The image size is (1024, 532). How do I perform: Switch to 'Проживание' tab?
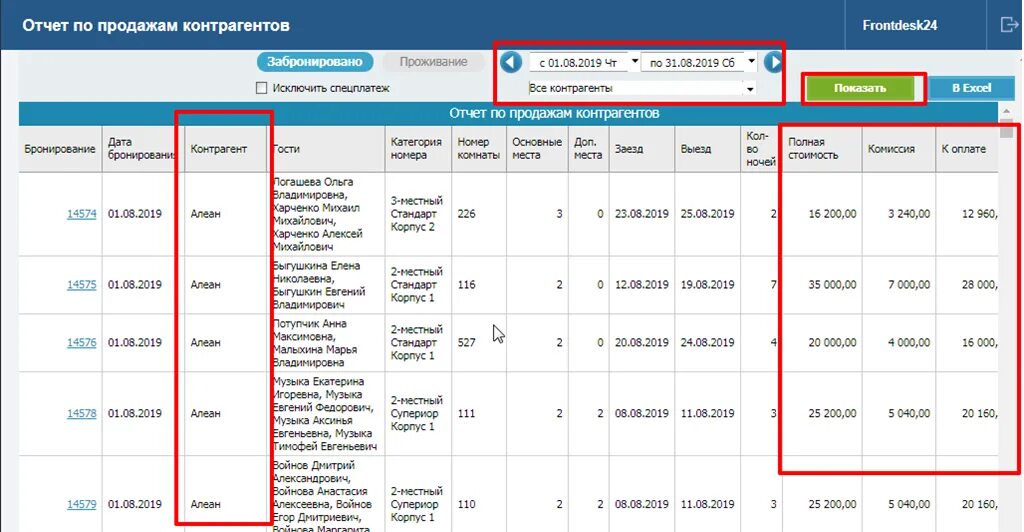(434, 62)
